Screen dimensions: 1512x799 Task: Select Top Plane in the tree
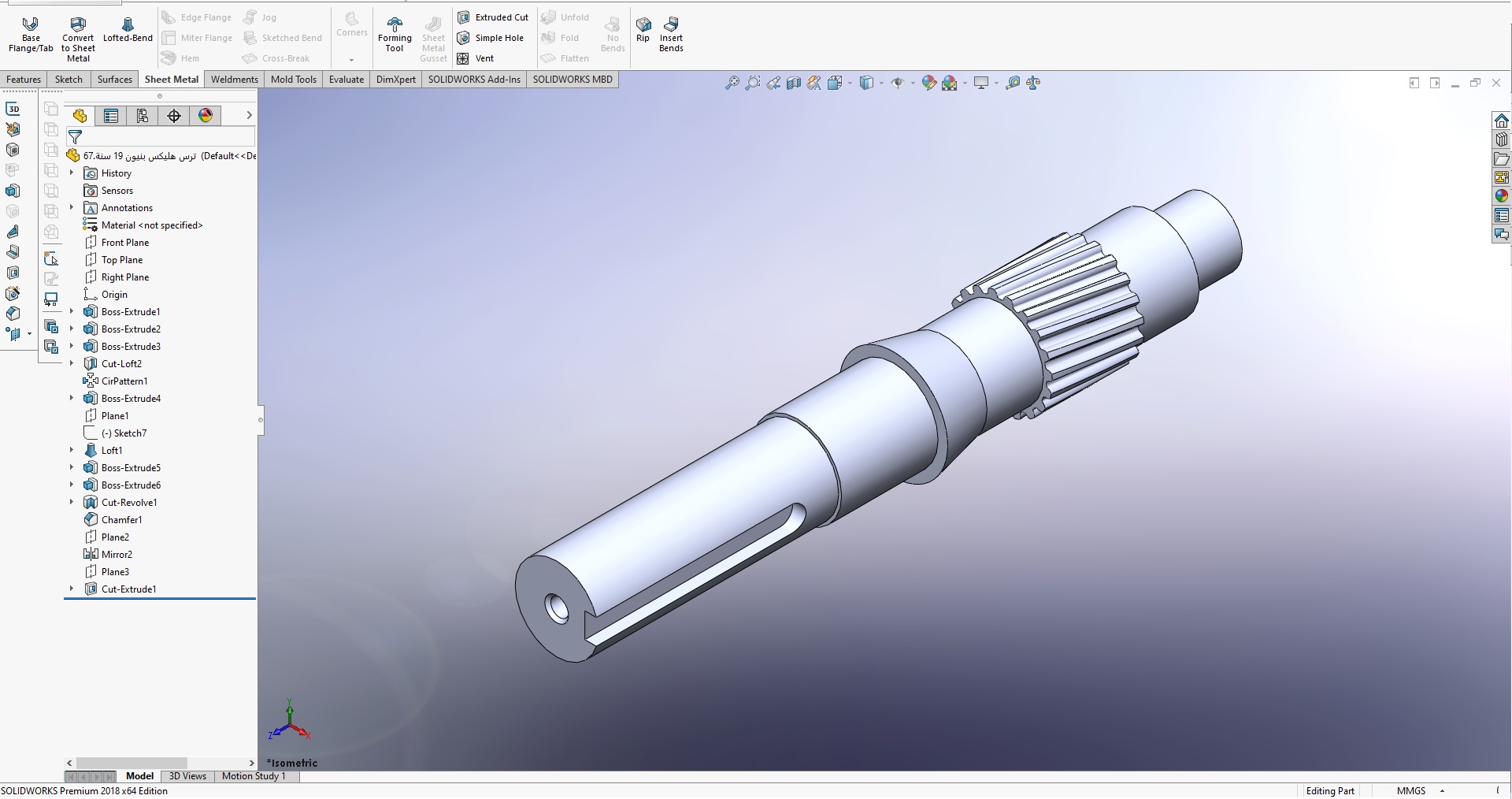coord(122,259)
